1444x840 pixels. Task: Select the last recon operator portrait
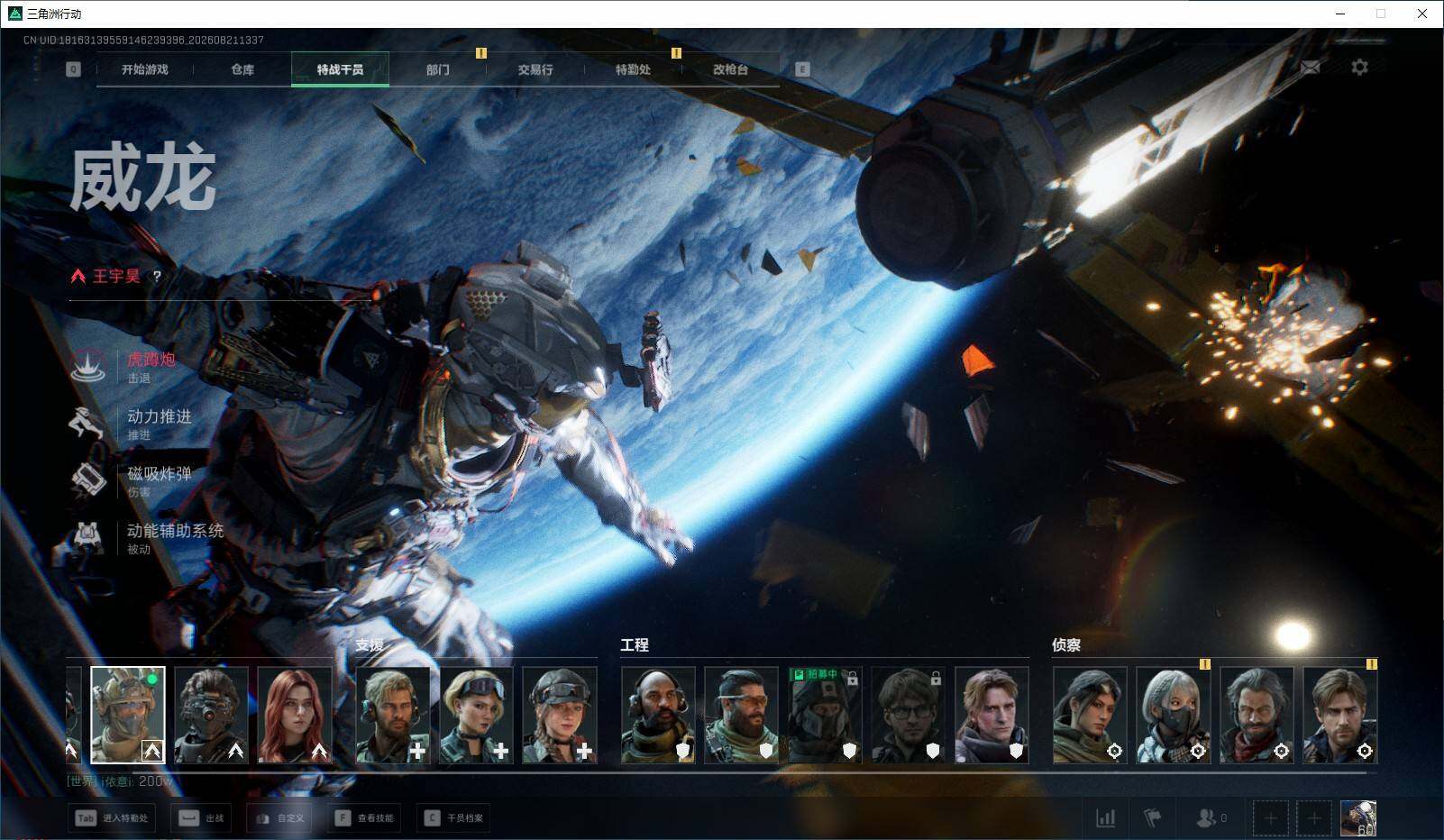tap(1340, 715)
